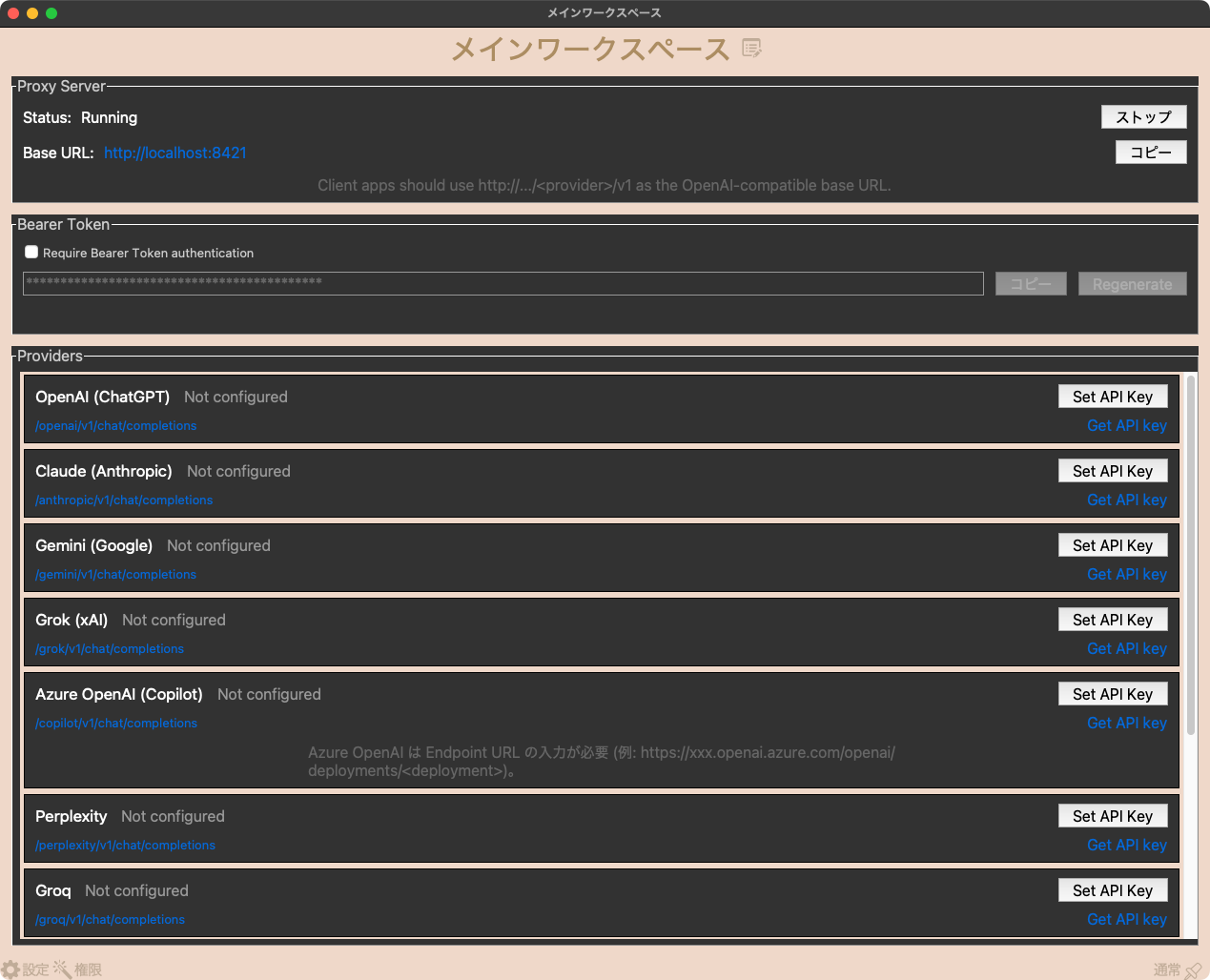This screenshot has width=1210, height=980.
Task: Click the Azure OpenAI Endpoint URL note
Action: coord(602,761)
